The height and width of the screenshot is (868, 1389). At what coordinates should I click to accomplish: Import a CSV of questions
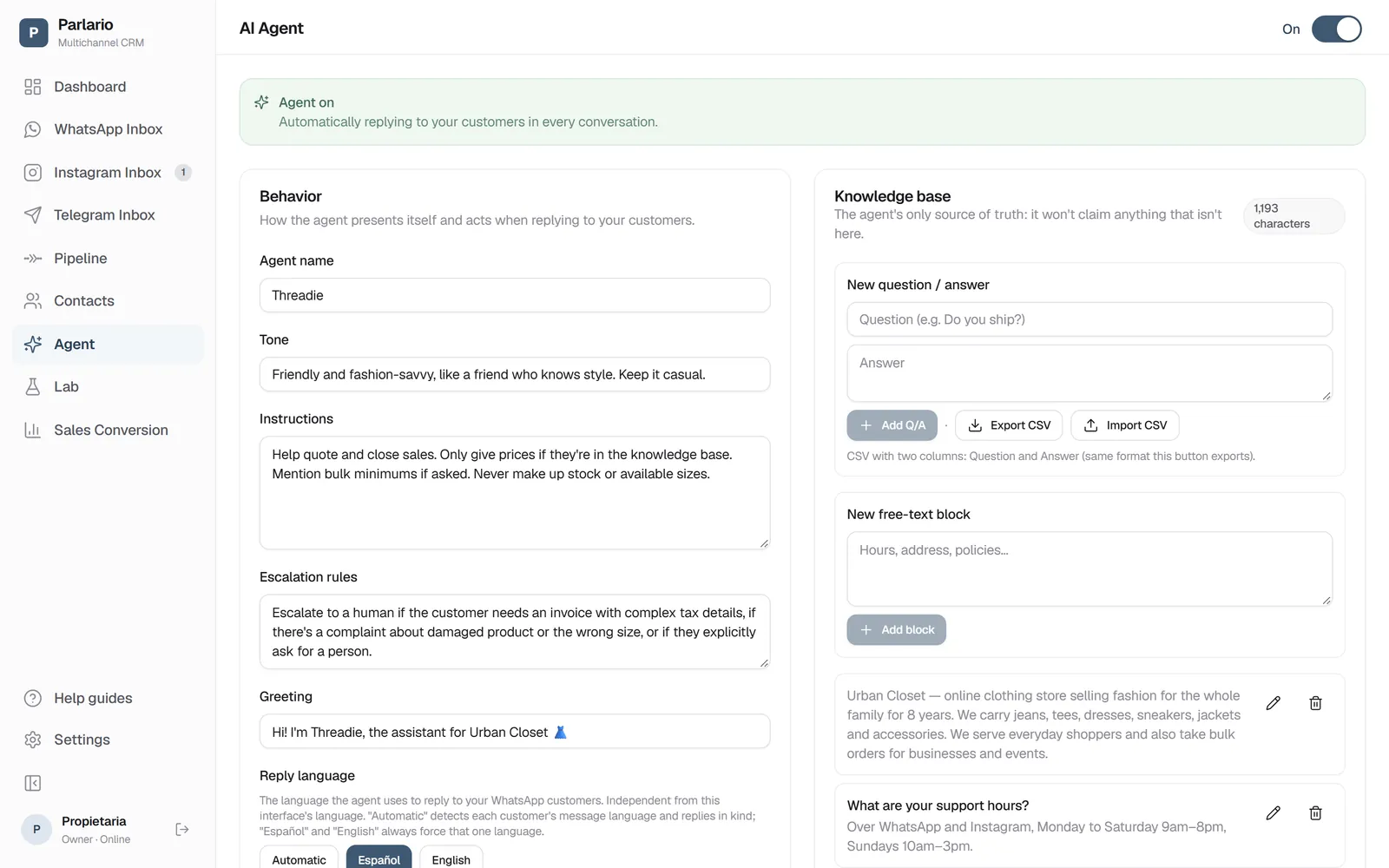[x=1125, y=425]
